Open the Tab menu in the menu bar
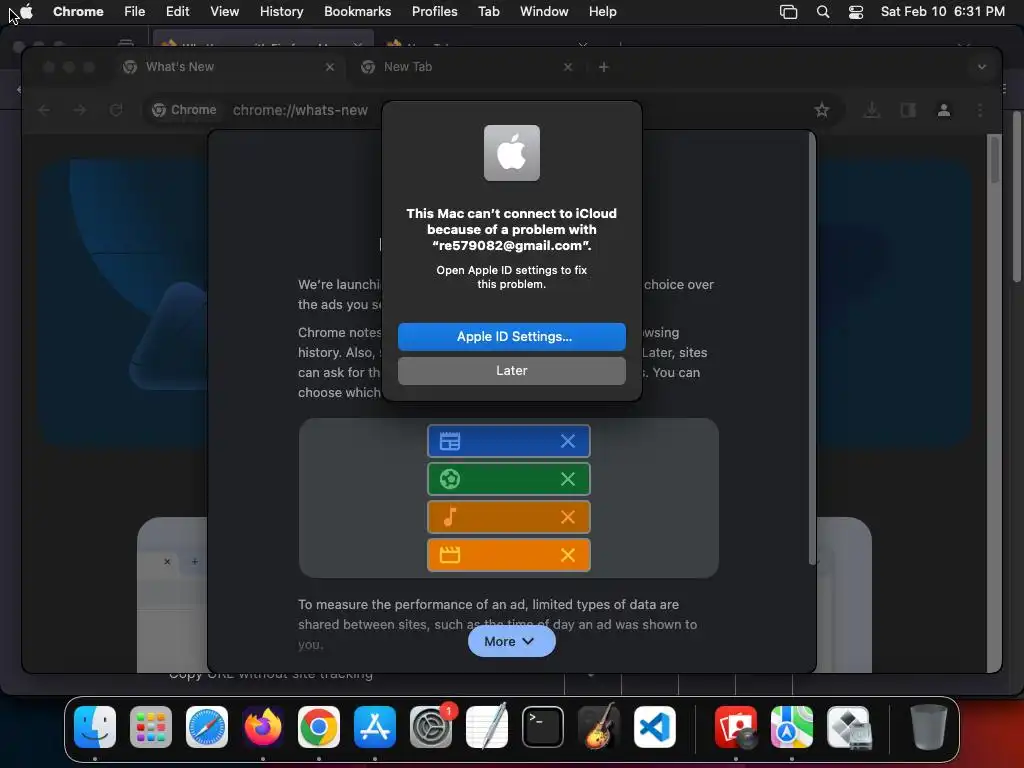Screen dimensions: 1024x768 [488, 11]
